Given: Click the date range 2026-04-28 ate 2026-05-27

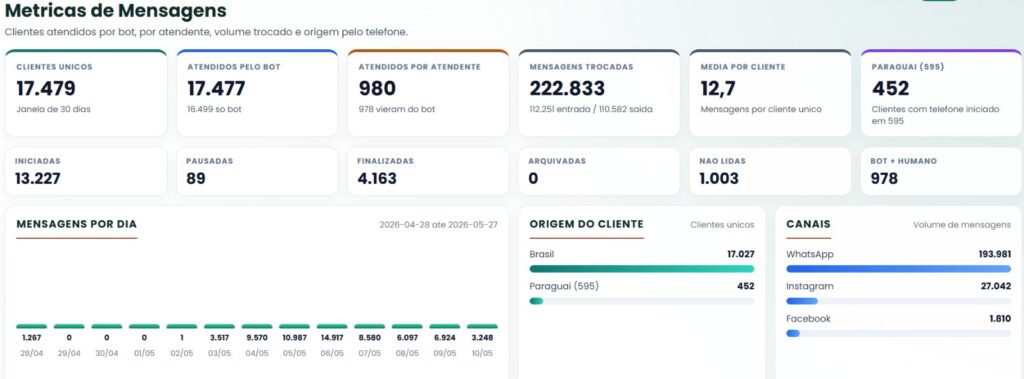Looking at the screenshot, I should point(438,225).
